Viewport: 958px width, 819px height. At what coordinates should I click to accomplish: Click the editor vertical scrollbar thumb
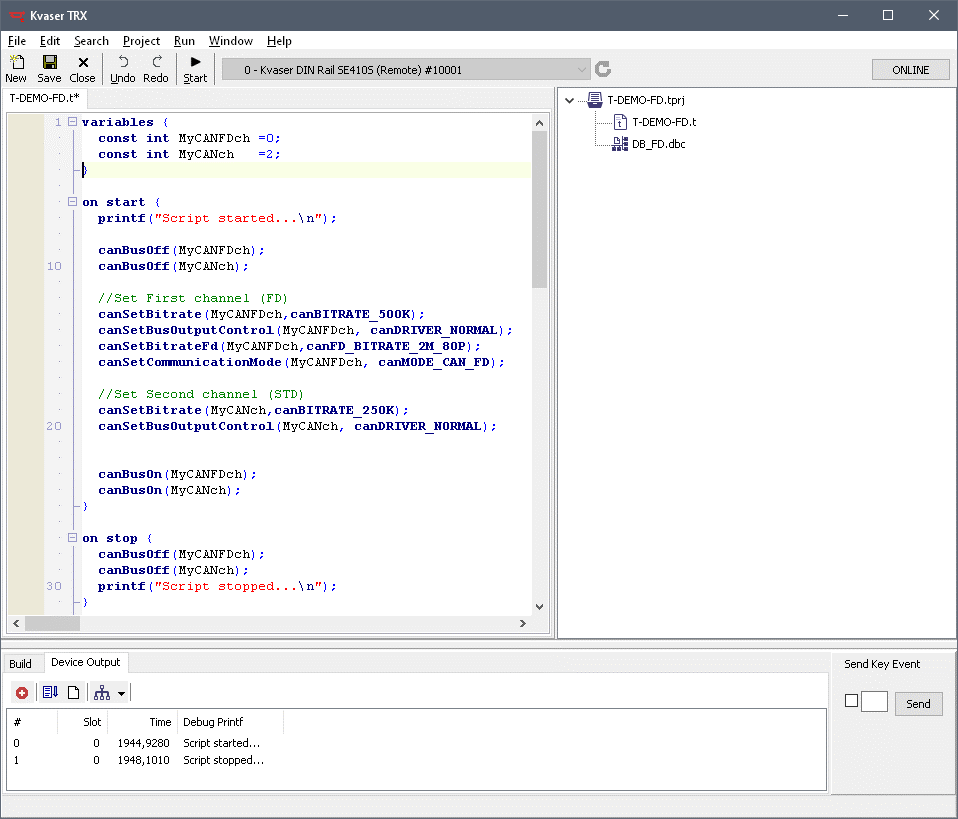click(539, 209)
